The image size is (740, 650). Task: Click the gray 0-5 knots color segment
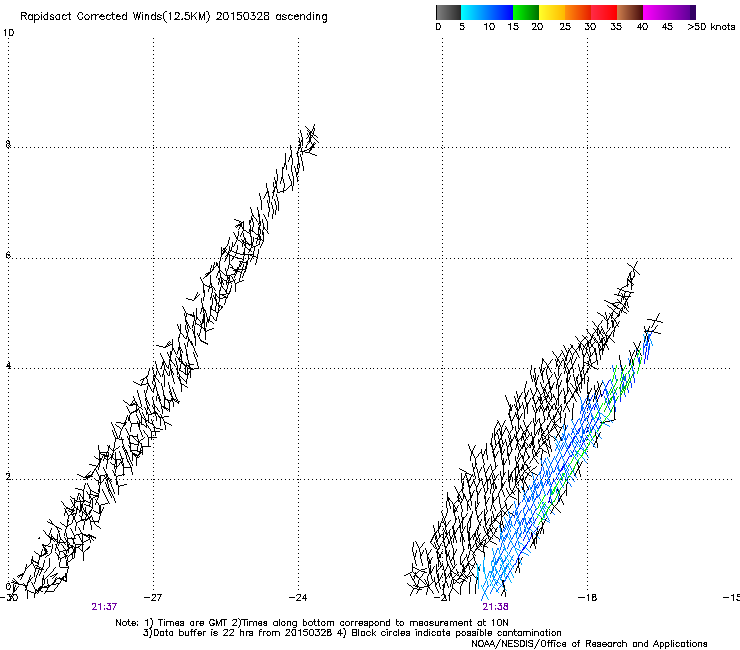coord(448,12)
